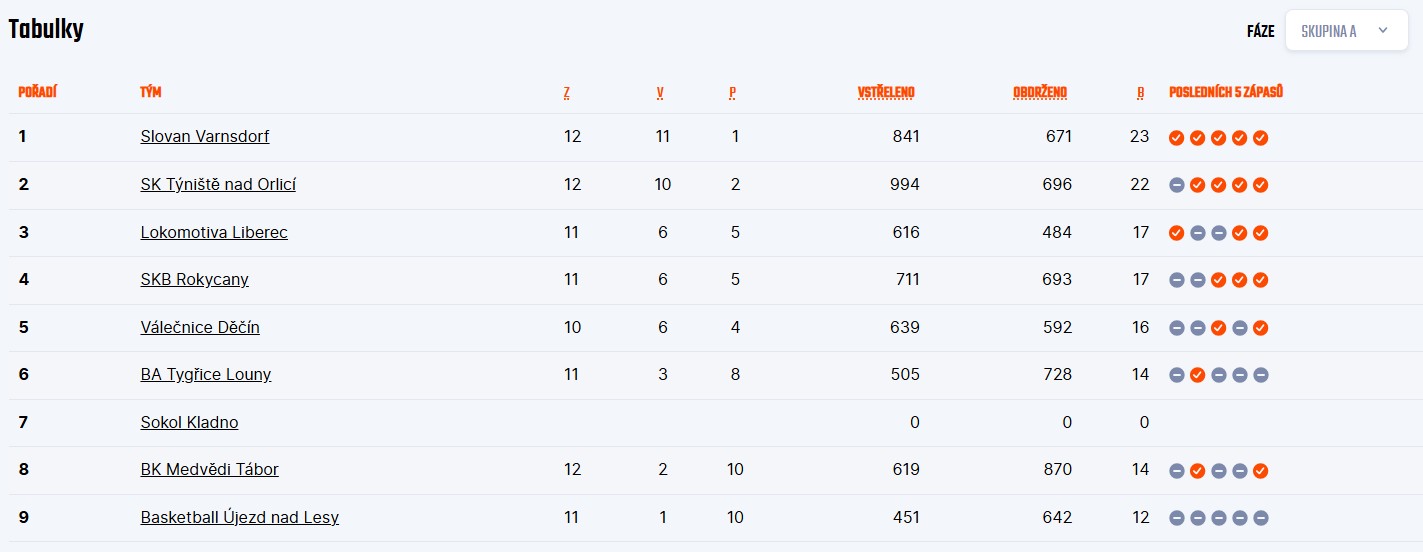Open the Skupina A phase dropdown
The height and width of the screenshot is (552, 1423).
click(1345, 31)
